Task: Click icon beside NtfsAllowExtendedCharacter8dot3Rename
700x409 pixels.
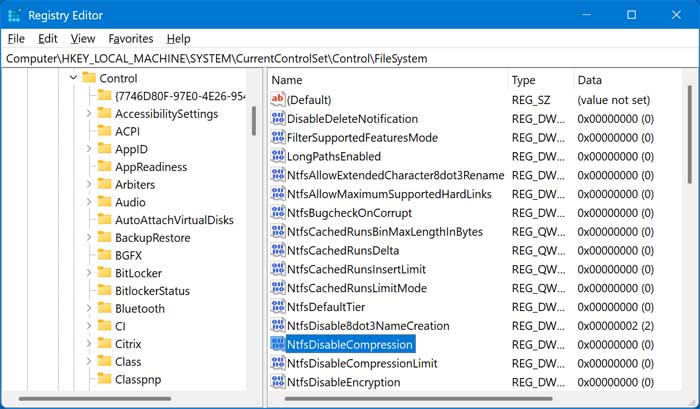Action: [x=278, y=175]
